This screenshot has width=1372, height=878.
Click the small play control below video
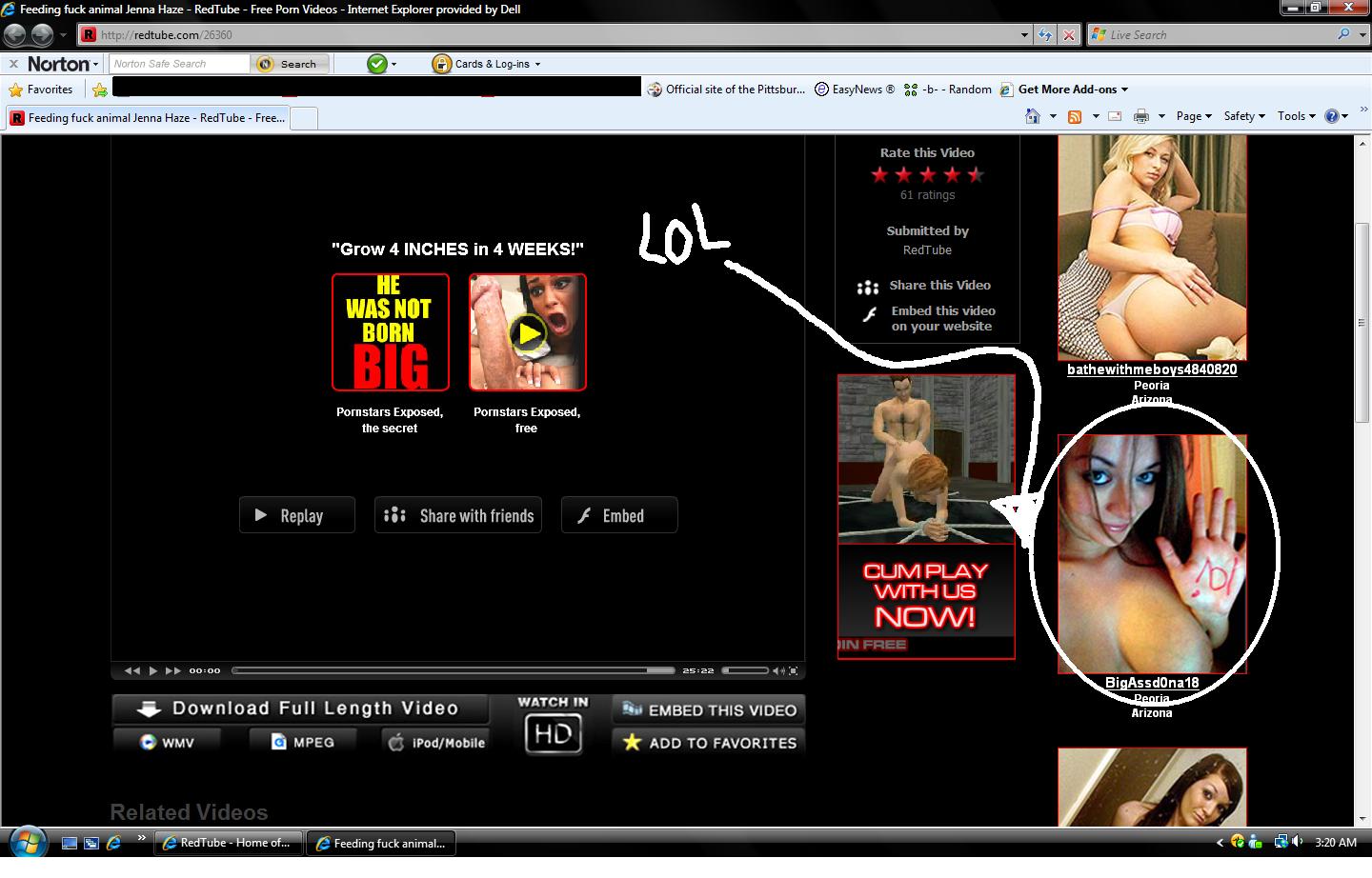[x=152, y=670]
